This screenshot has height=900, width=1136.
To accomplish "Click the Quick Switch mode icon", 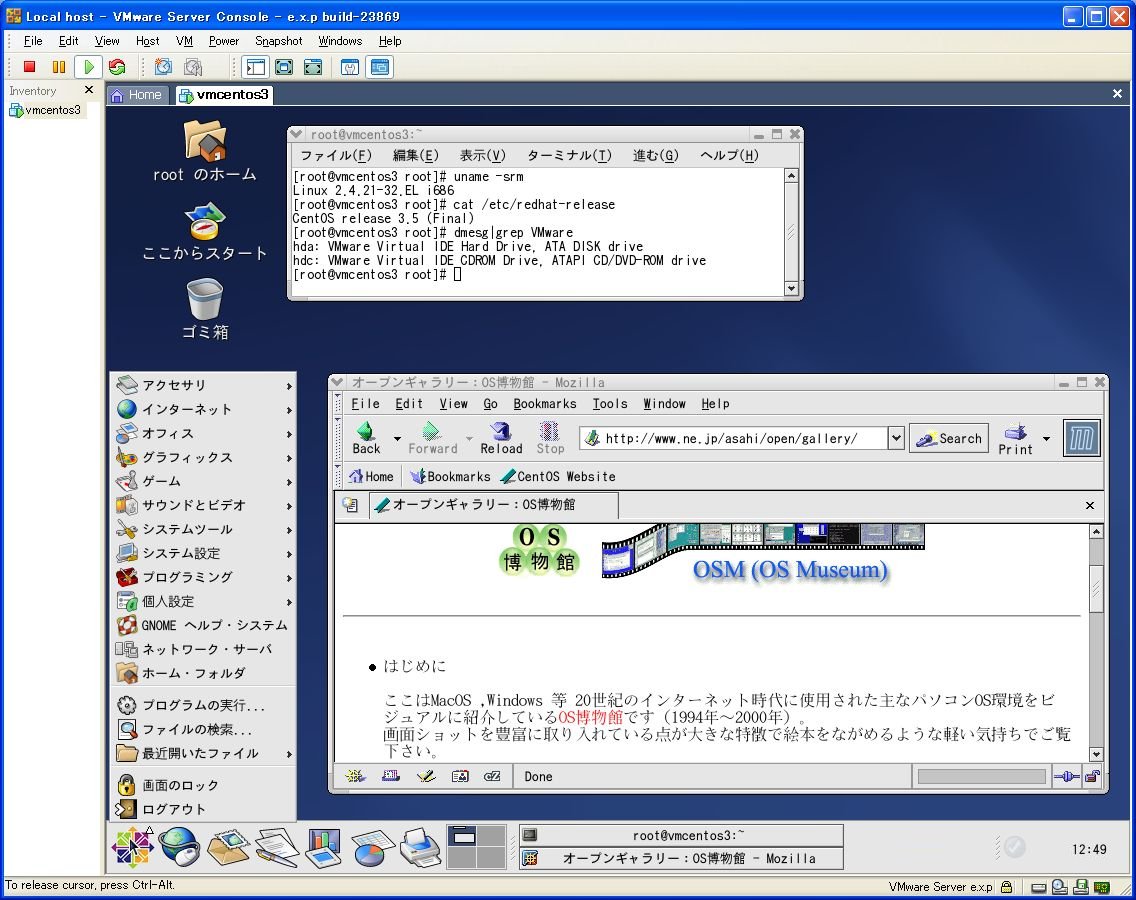I will [x=313, y=67].
